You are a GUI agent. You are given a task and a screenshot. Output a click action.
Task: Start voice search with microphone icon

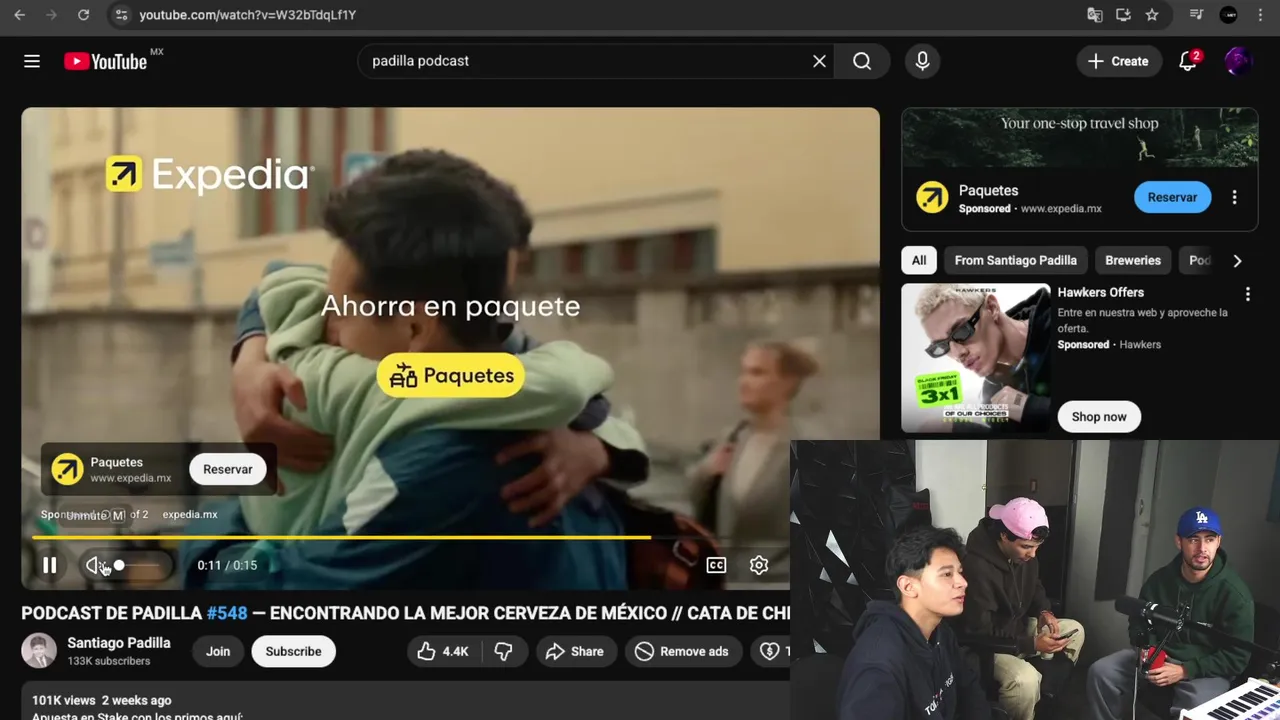[922, 61]
